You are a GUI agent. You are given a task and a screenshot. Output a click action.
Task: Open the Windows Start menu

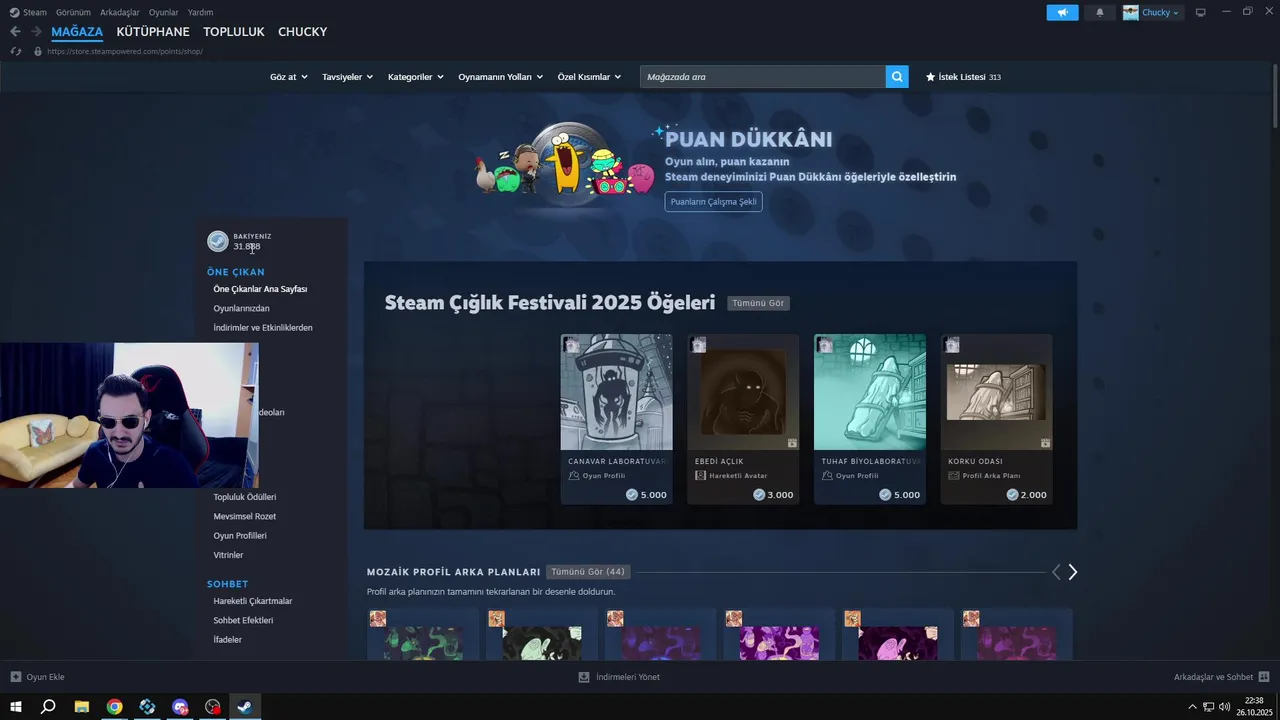tap(15, 707)
